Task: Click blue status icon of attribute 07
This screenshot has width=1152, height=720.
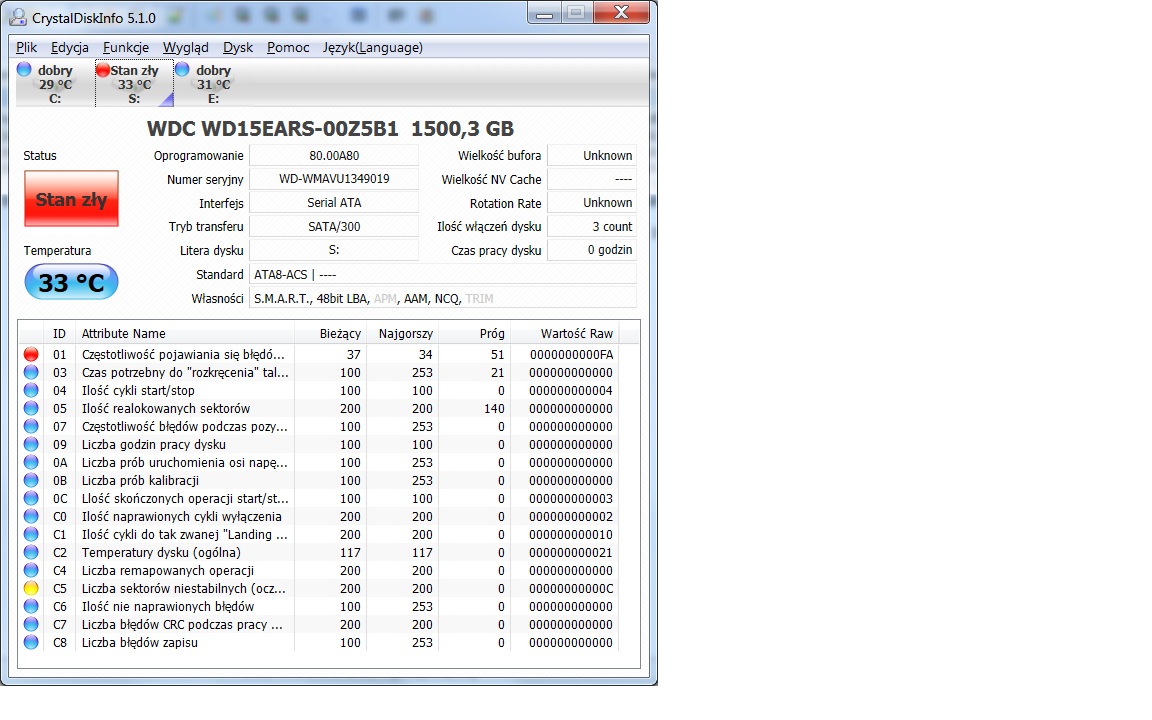Action: (x=31, y=426)
